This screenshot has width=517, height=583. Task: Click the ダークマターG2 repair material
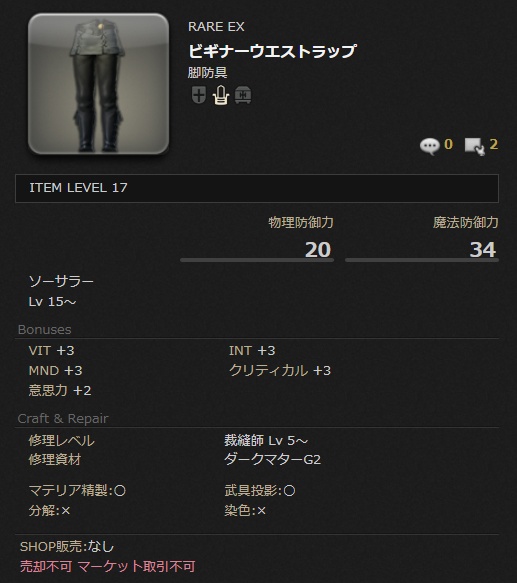coord(273,460)
